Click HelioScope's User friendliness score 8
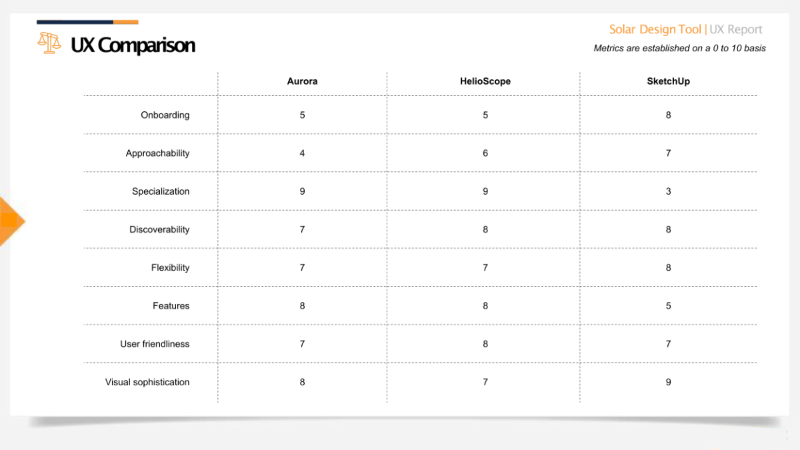 485,344
